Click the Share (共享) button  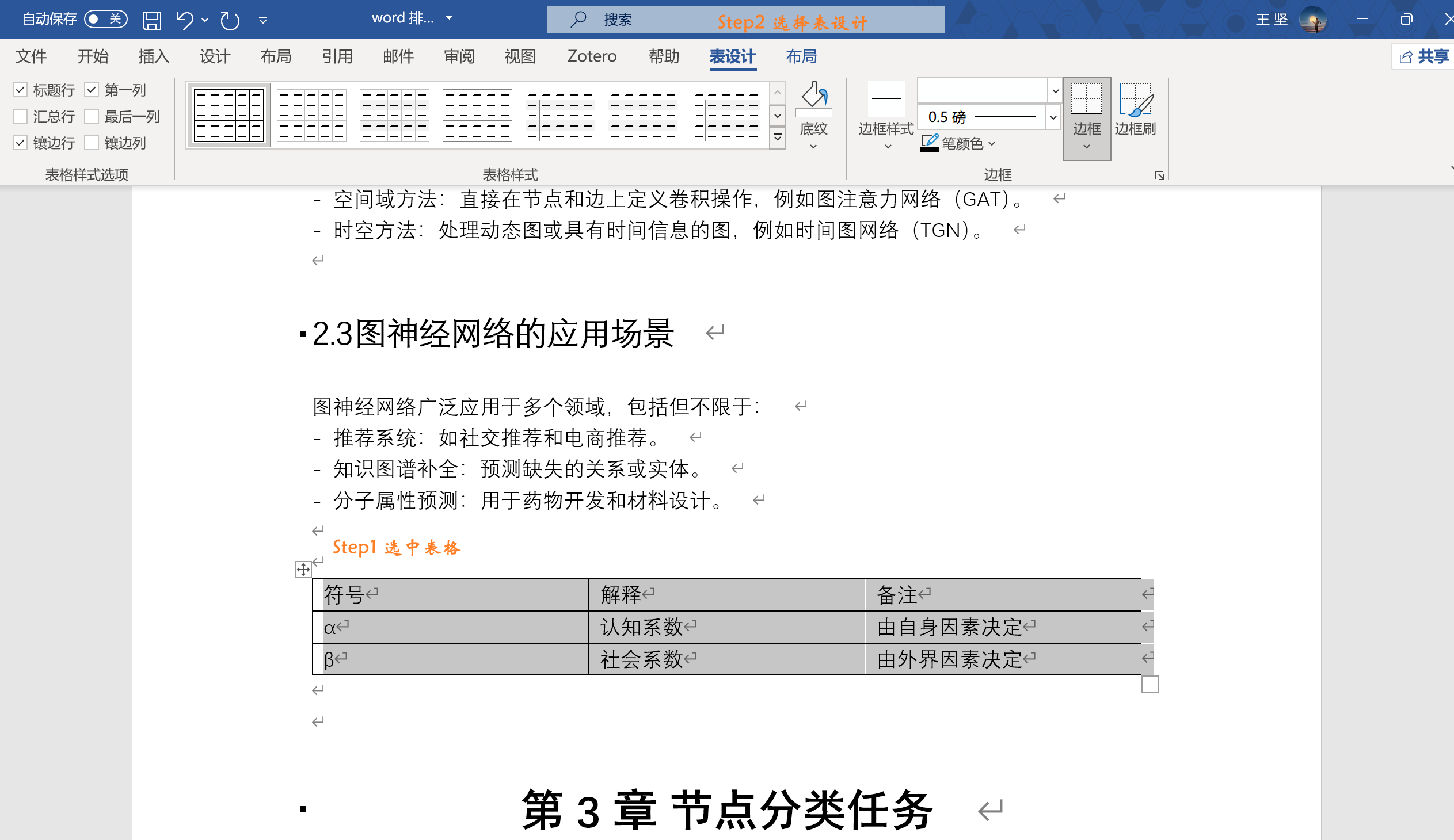(1424, 56)
